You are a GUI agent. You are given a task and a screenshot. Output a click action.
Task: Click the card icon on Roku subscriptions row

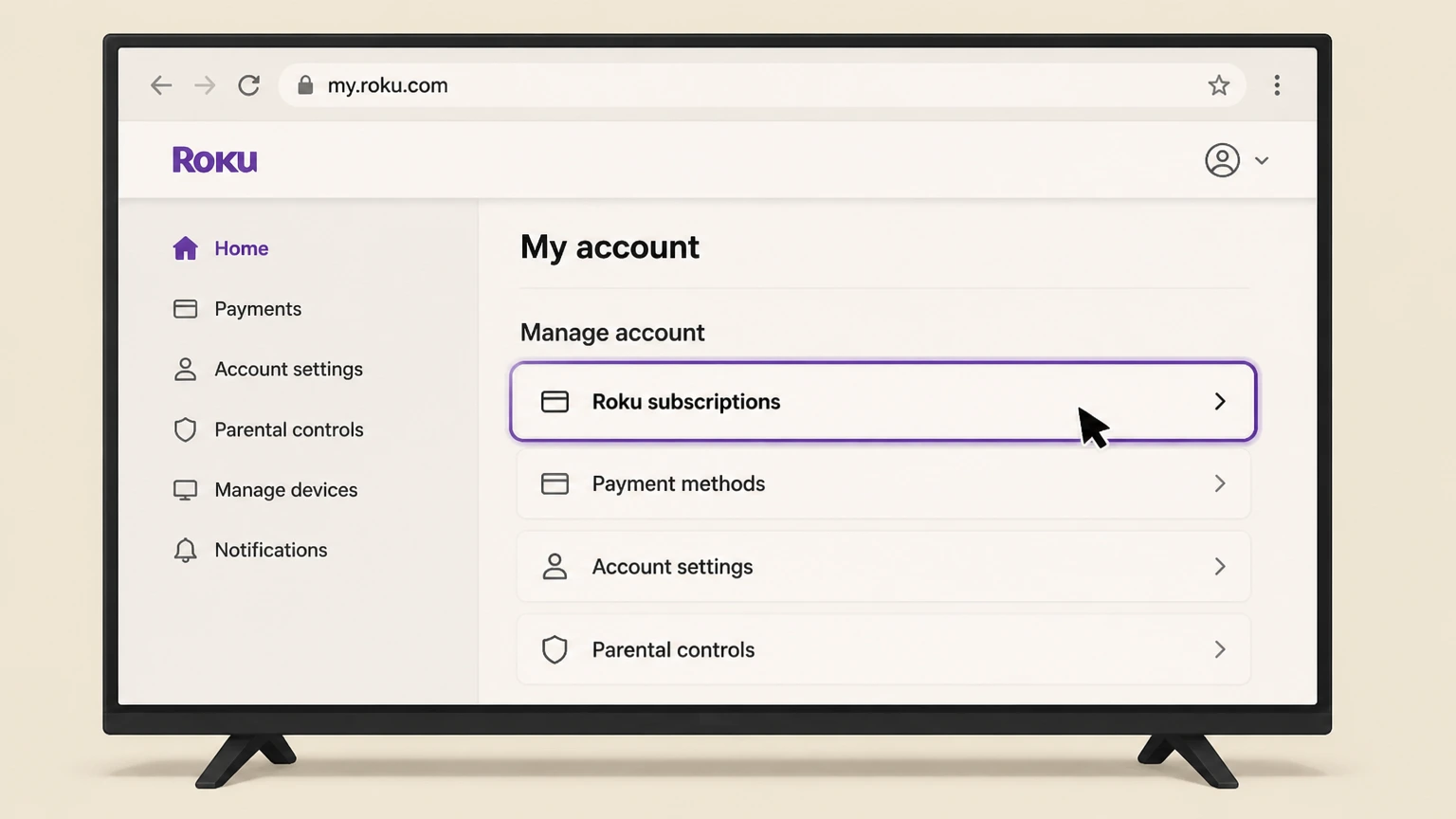click(x=555, y=402)
